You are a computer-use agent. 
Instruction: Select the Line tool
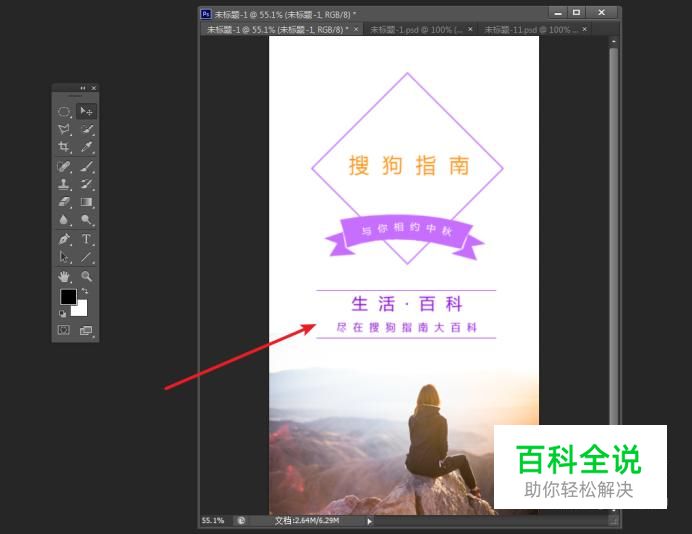coord(86,257)
